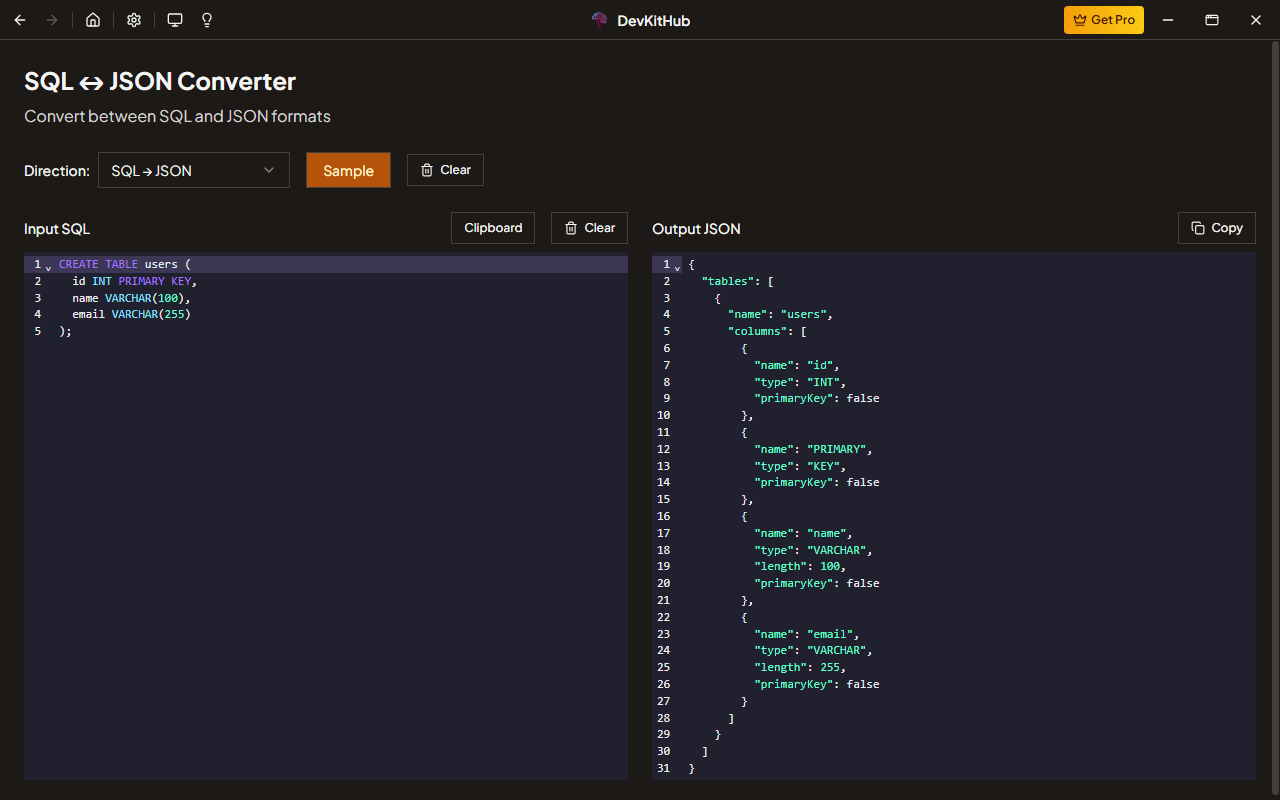The width and height of the screenshot is (1280, 800).
Task: Click Clear next to Sample button
Action: (445, 170)
